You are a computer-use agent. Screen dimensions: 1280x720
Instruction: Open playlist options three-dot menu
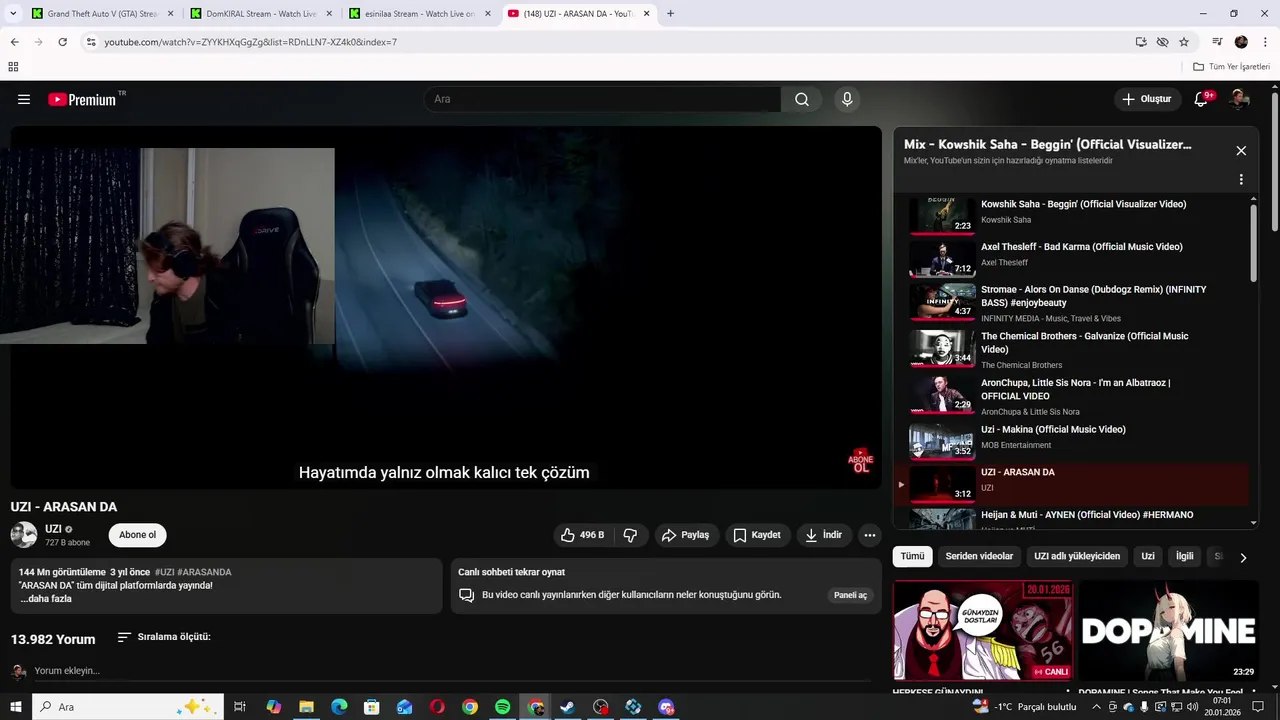click(x=1241, y=180)
